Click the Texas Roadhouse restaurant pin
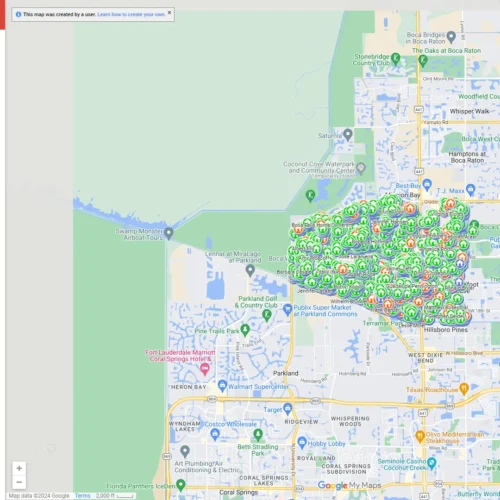 [464, 388]
